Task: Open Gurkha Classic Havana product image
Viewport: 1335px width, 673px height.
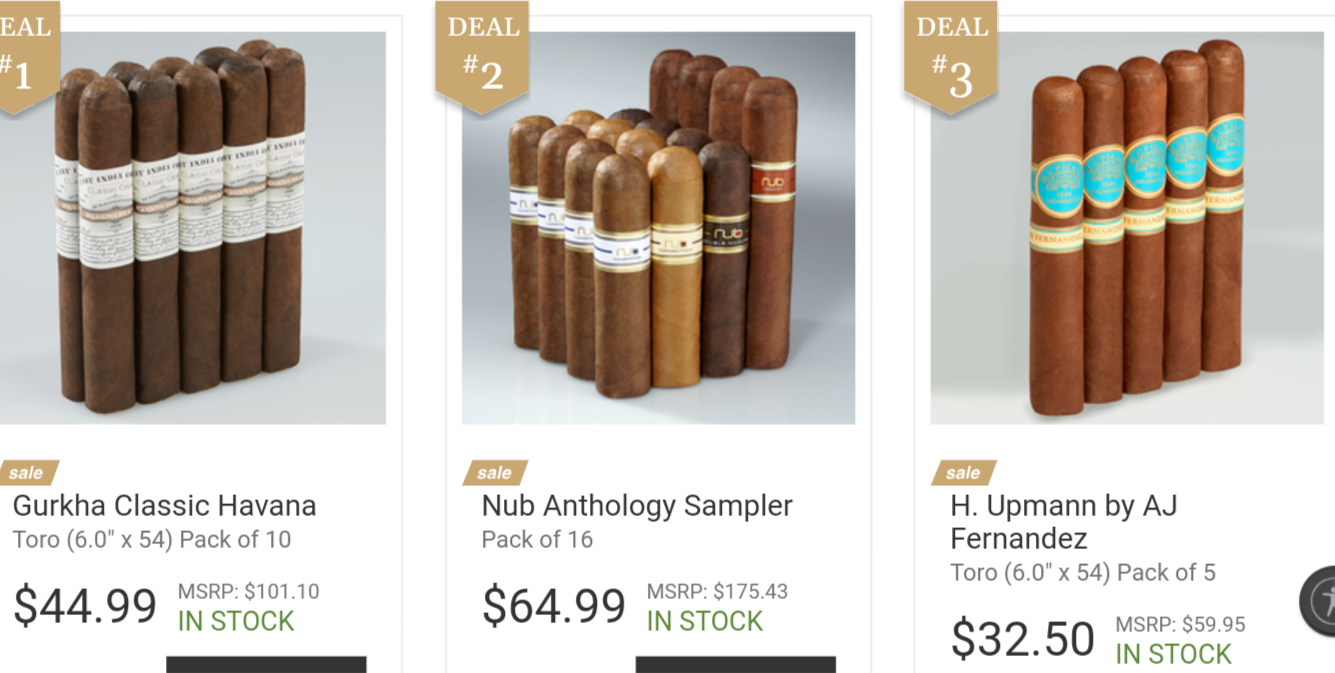Action: pyautogui.click(x=193, y=228)
